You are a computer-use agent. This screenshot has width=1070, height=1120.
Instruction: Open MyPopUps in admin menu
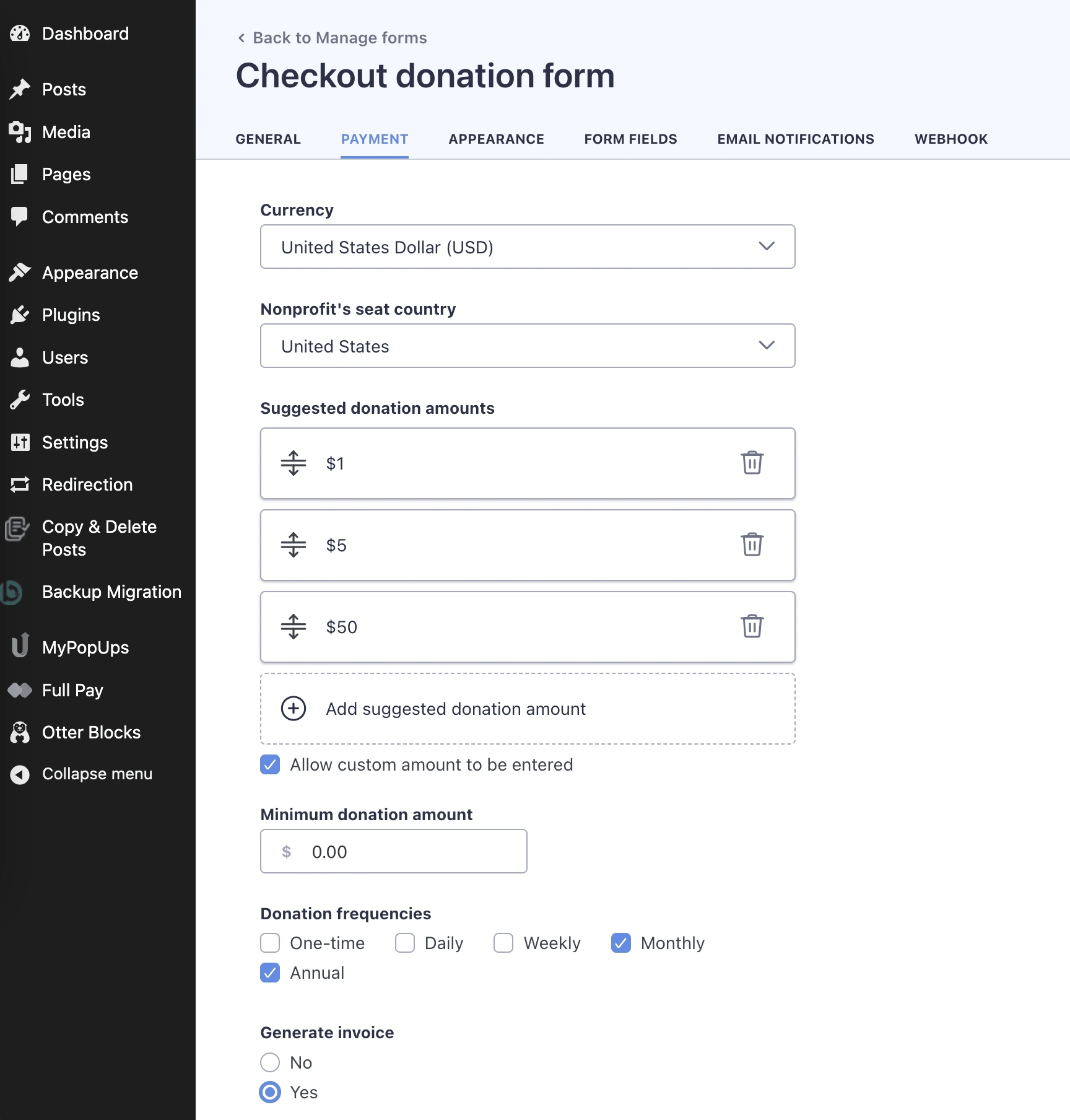(85, 647)
